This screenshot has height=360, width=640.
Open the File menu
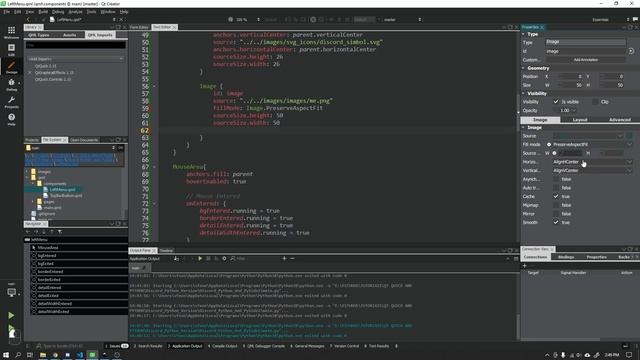pyautogui.click(x=7, y=12)
